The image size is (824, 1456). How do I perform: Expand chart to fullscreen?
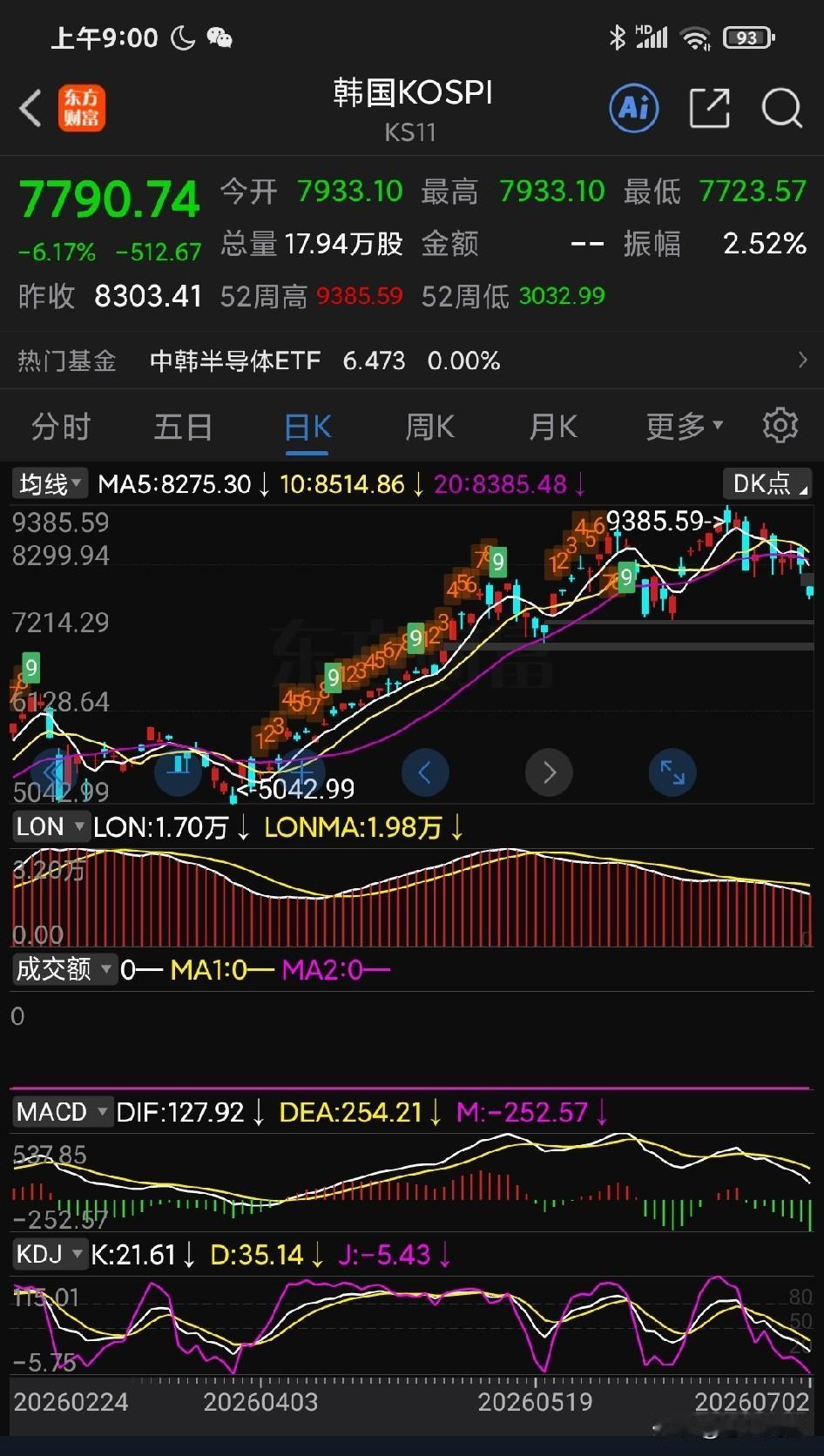pyautogui.click(x=672, y=772)
